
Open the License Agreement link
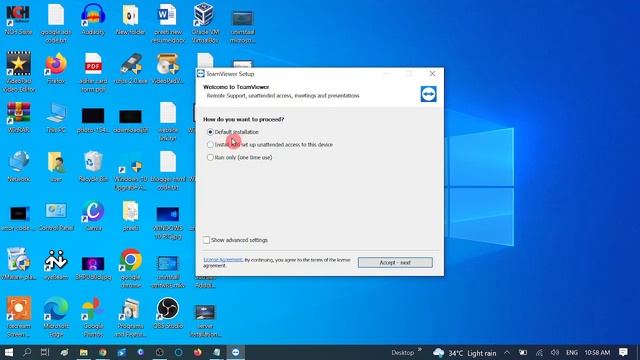point(223,260)
